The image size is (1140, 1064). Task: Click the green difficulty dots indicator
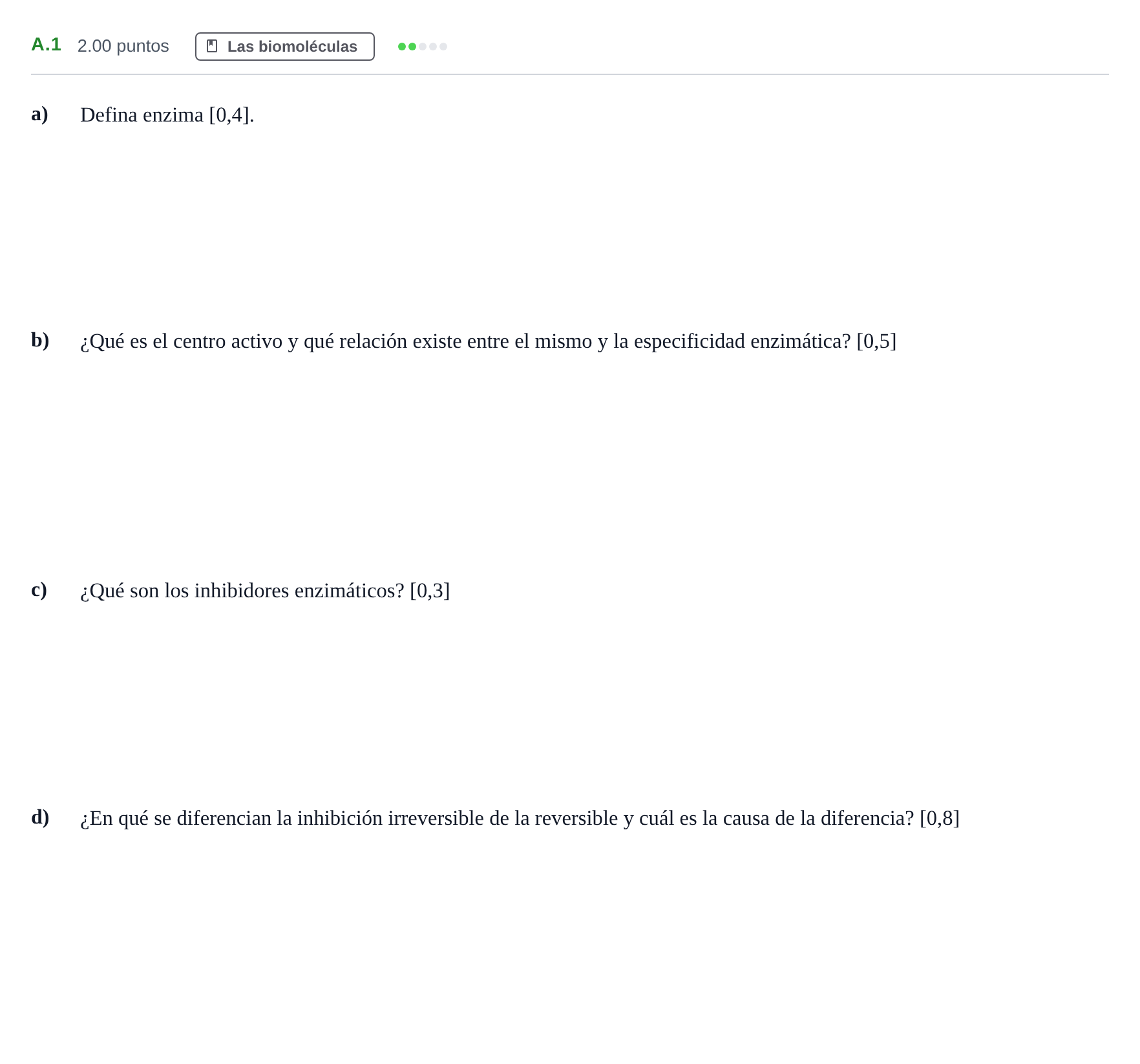point(423,47)
